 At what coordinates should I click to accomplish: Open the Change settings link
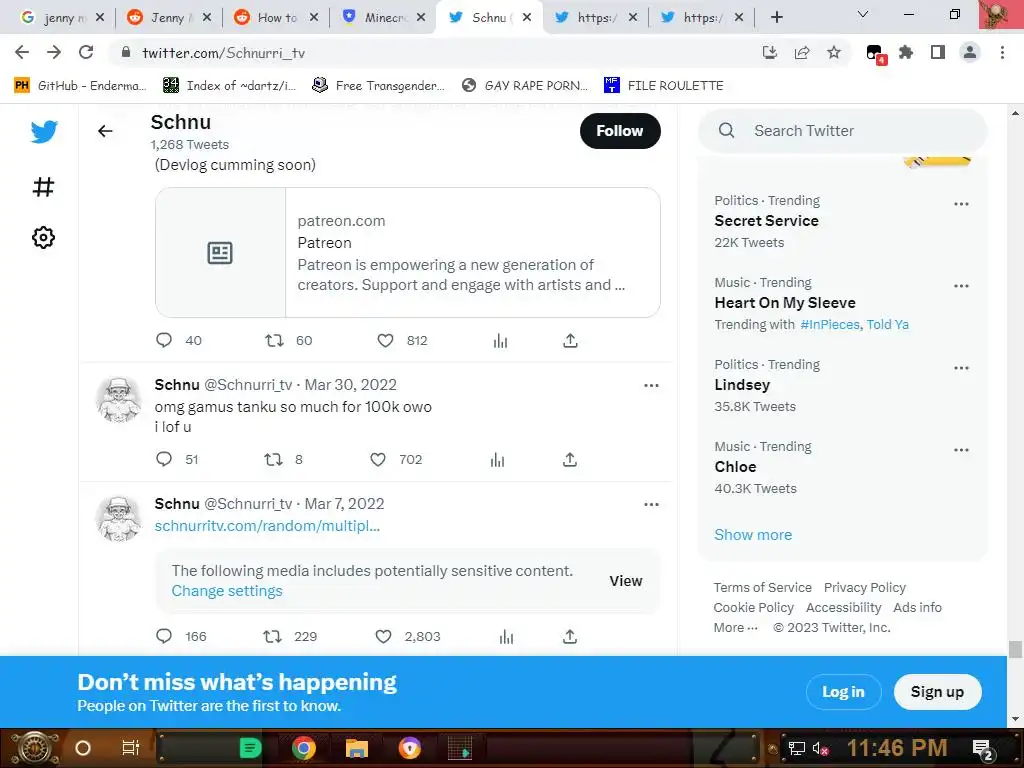[227, 591]
